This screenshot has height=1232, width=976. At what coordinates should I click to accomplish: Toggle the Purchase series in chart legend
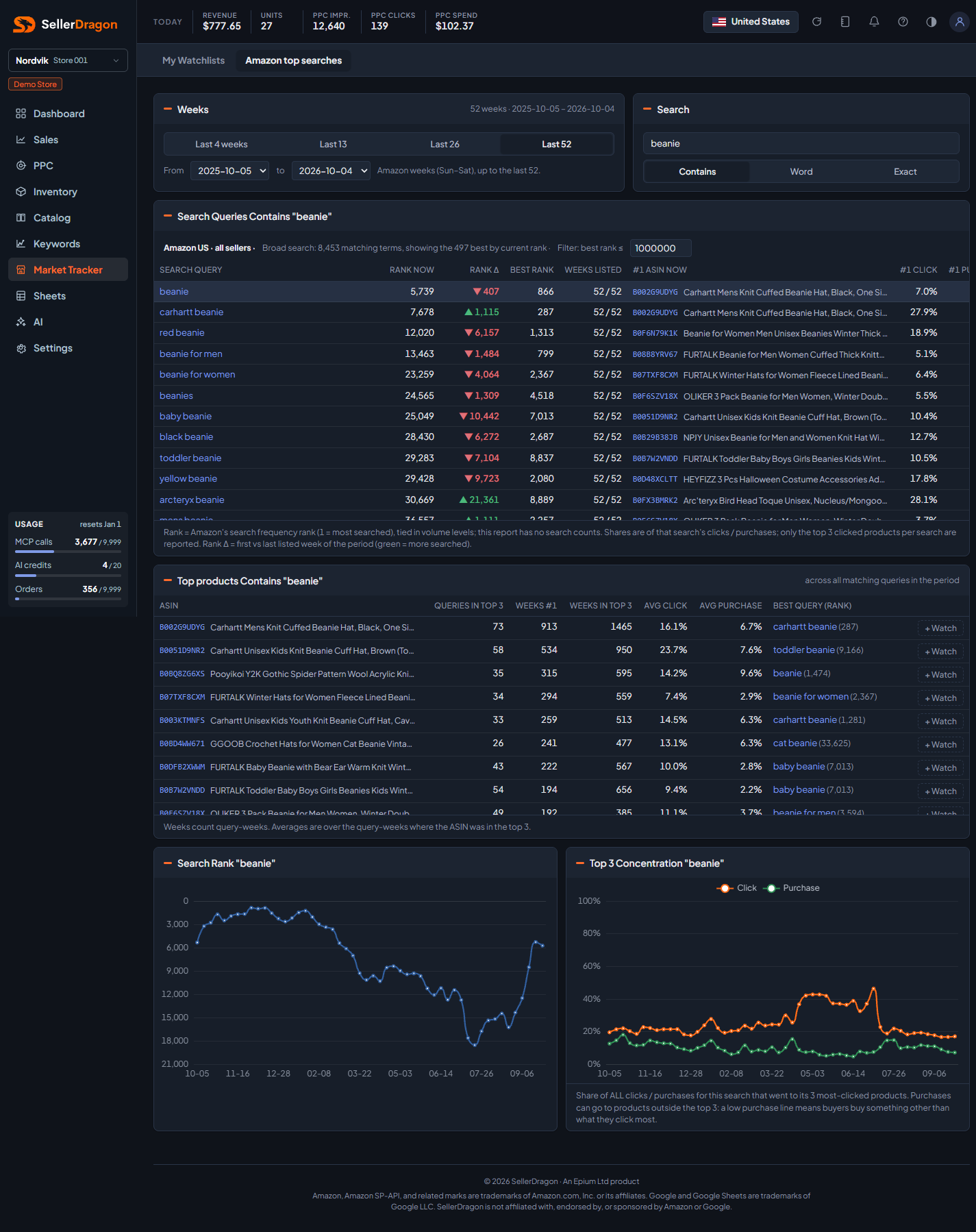791,888
